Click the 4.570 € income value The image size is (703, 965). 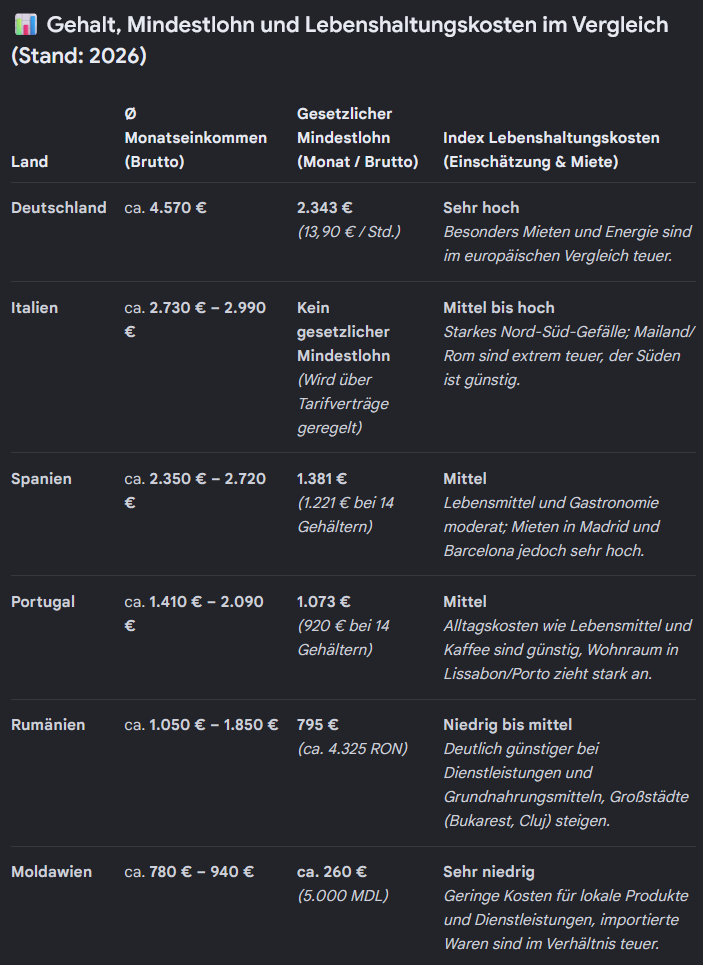[x=178, y=207]
